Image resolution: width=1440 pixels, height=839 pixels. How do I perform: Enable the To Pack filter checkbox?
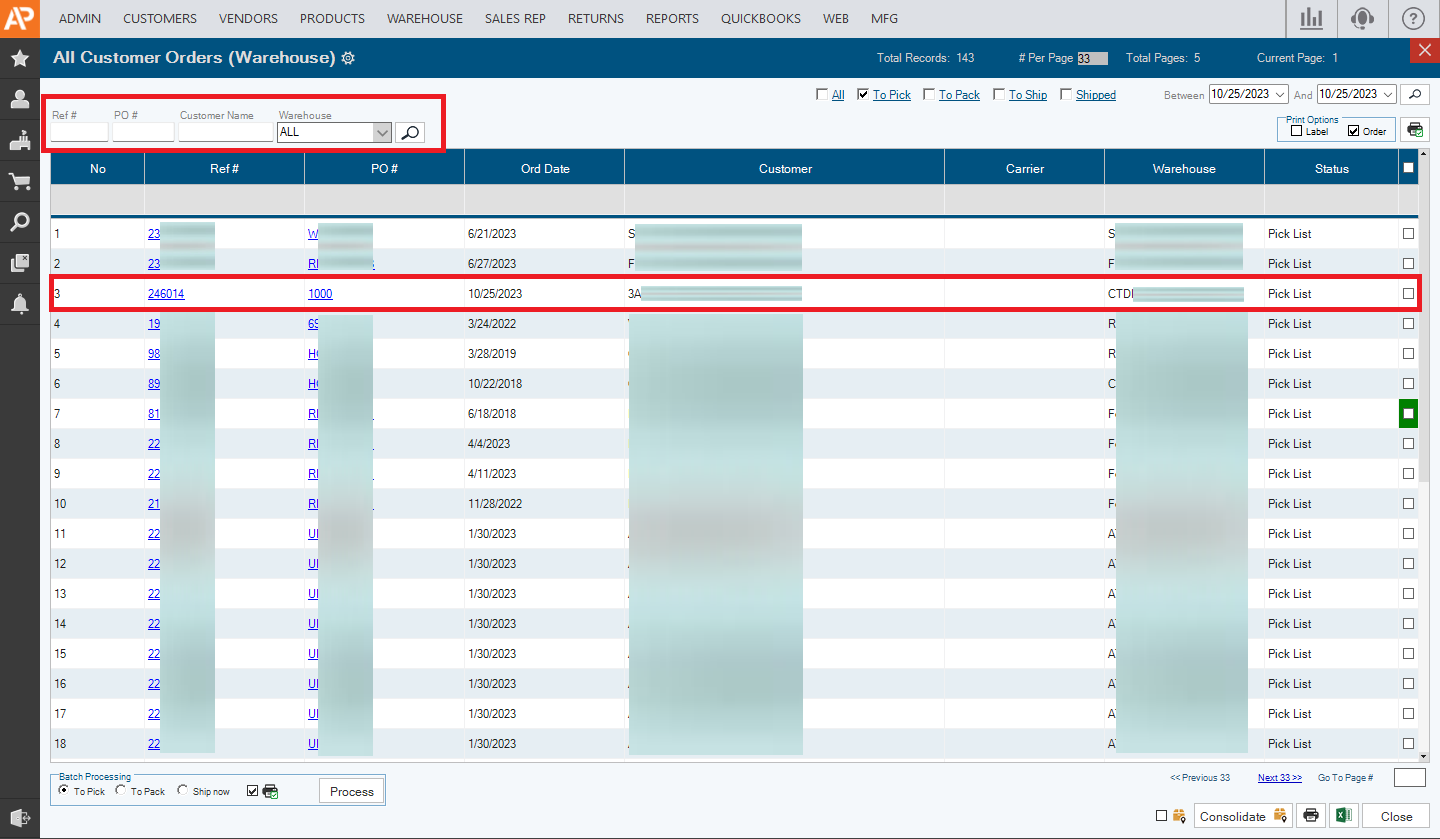pyautogui.click(x=929, y=95)
